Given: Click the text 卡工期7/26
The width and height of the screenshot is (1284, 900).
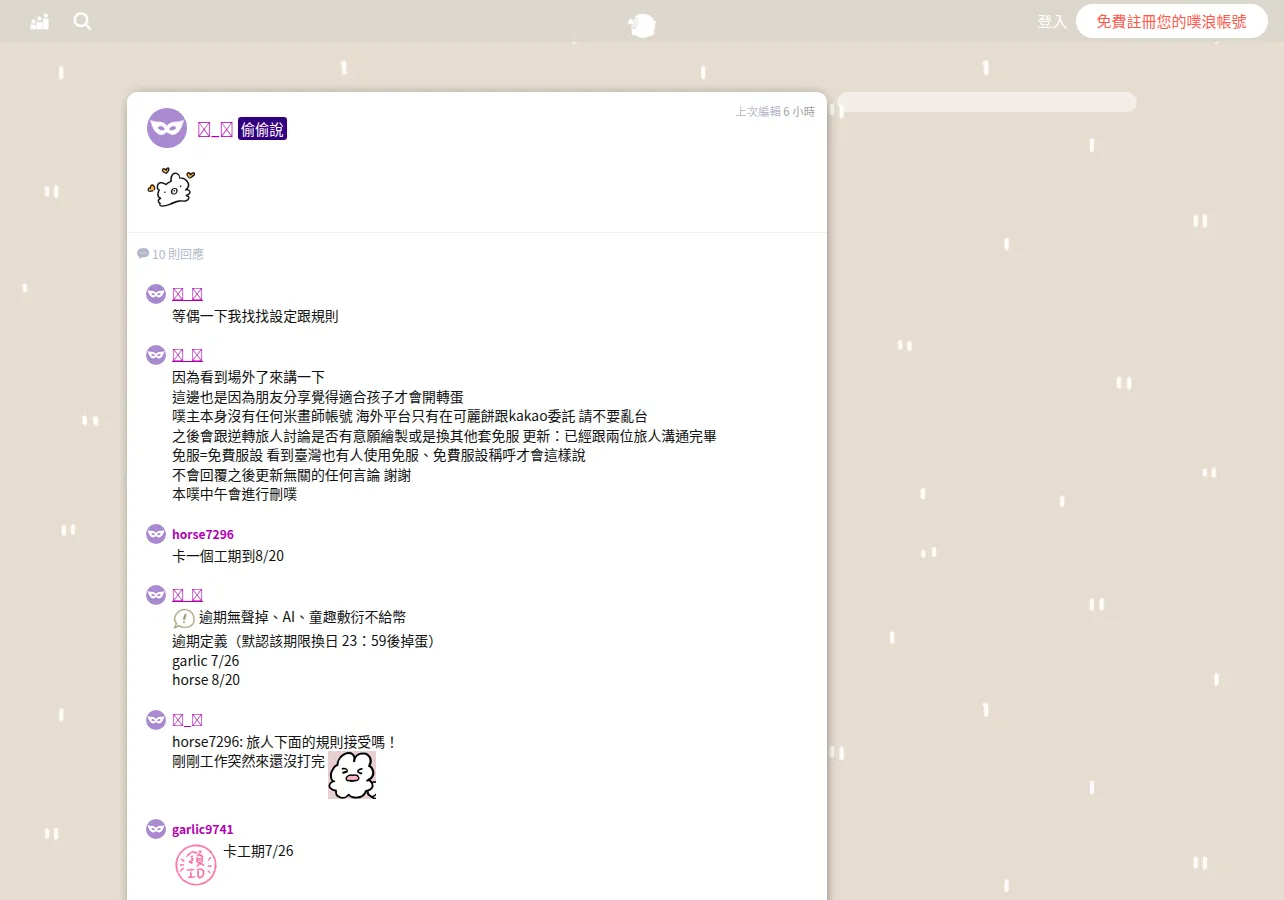Looking at the screenshot, I should (x=258, y=851).
